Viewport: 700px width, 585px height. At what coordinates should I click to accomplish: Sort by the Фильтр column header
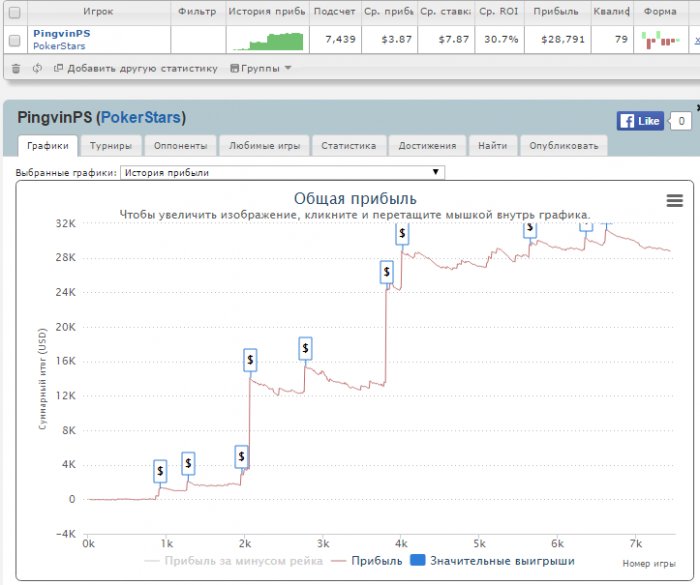pyautogui.click(x=197, y=12)
